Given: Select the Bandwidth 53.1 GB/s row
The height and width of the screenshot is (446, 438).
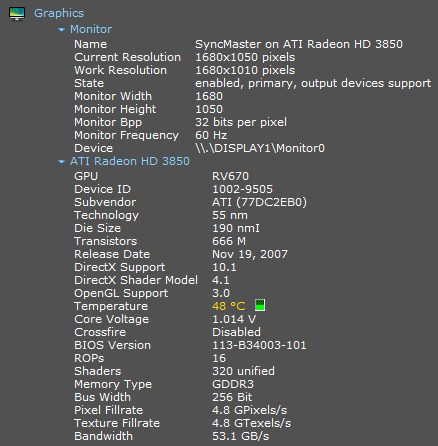Looking at the screenshot, I should coord(171,436).
